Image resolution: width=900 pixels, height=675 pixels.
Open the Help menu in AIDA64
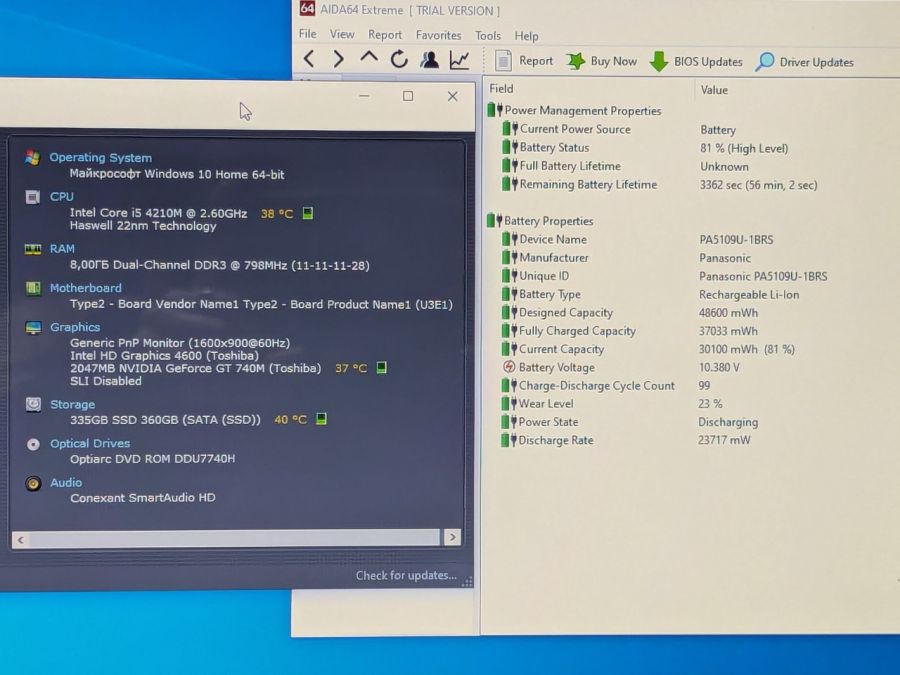coord(526,36)
